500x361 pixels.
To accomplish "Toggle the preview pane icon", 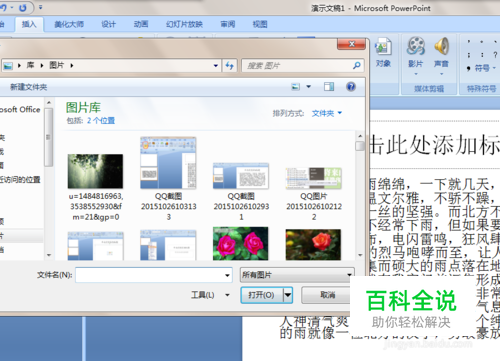I will tap(329, 87).
